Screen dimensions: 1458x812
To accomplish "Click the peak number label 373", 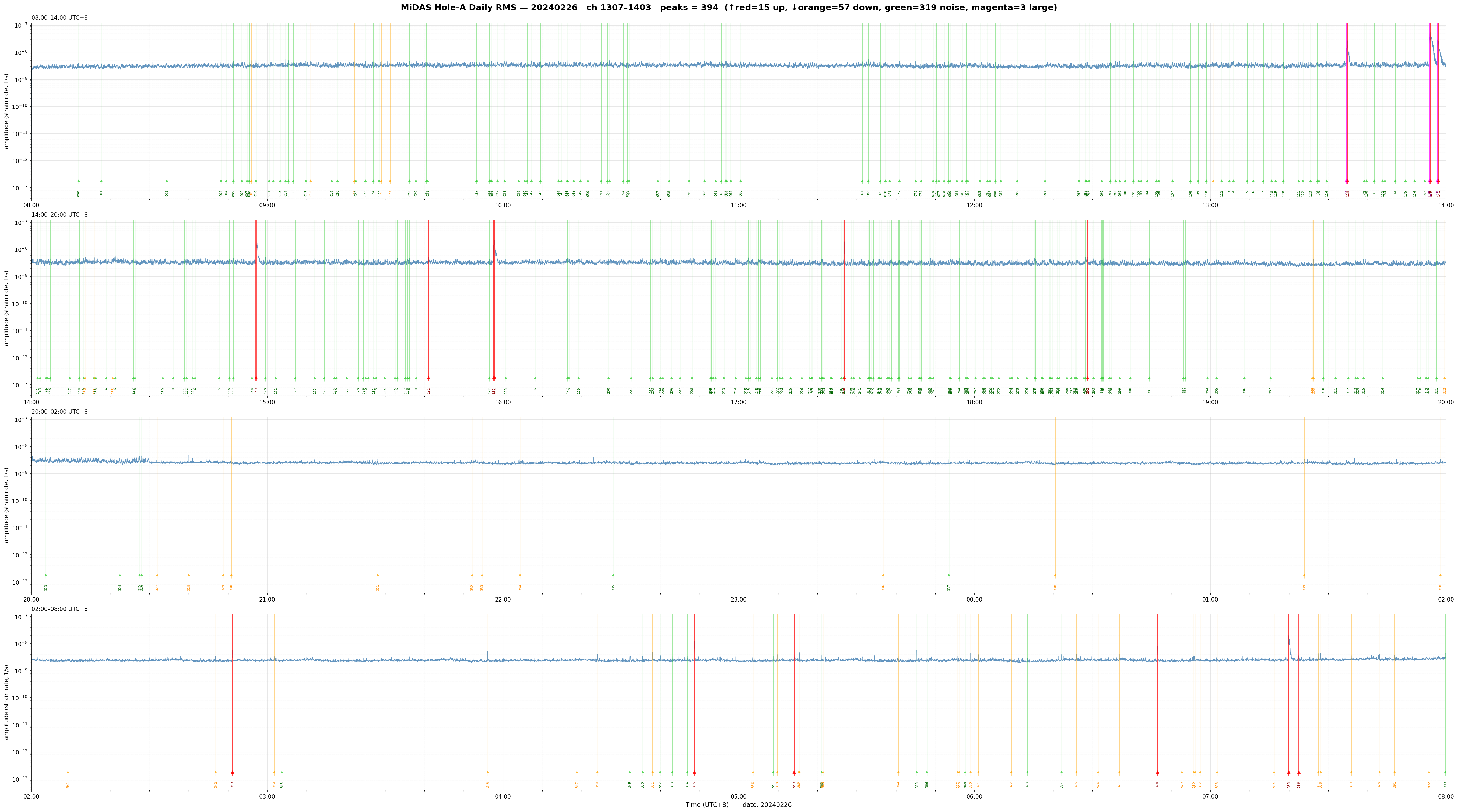I will point(1027,785).
